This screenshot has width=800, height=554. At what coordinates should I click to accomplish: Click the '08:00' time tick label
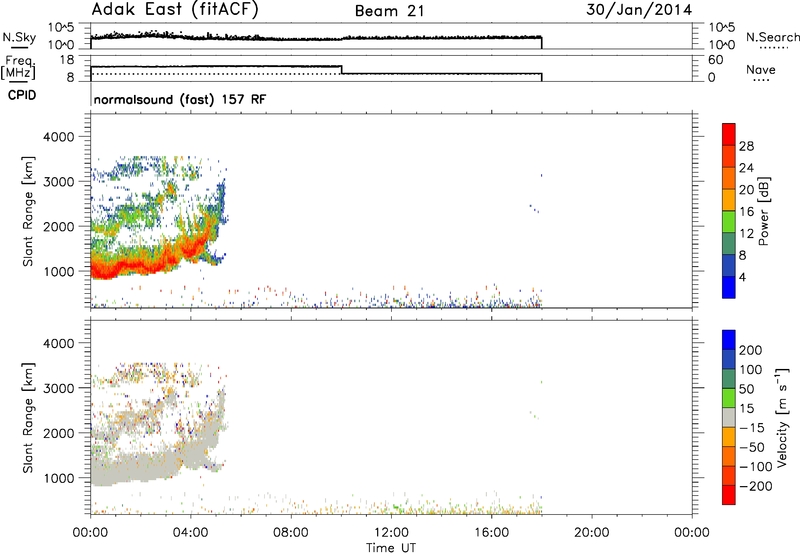point(291,533)
